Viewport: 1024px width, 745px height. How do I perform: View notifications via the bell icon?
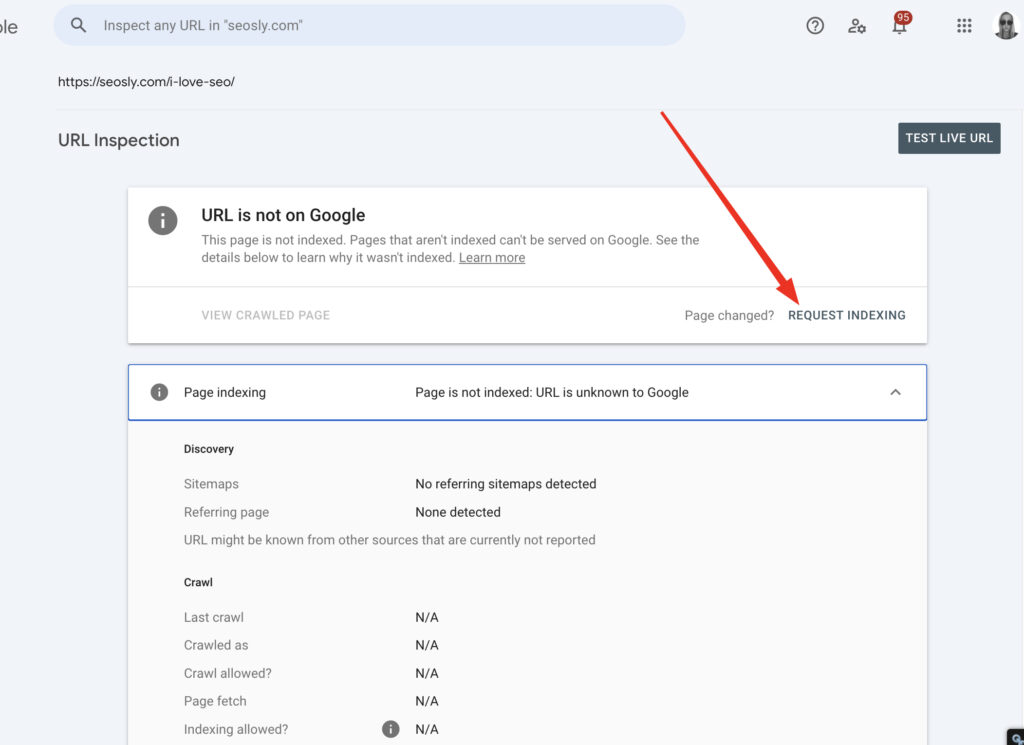click(899, 26)
